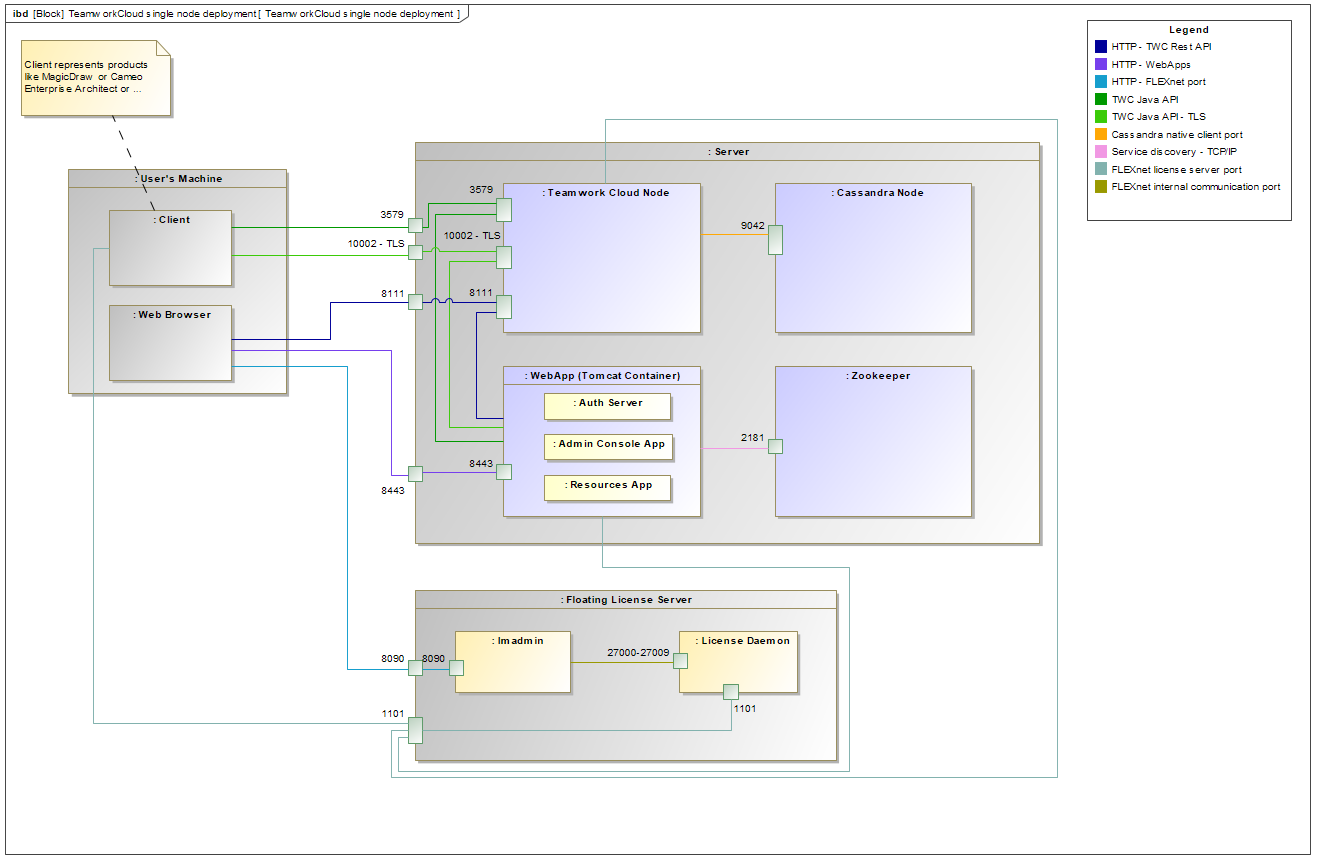Select the Legend title heading
1321x861 pixels.
[1188, 30]
